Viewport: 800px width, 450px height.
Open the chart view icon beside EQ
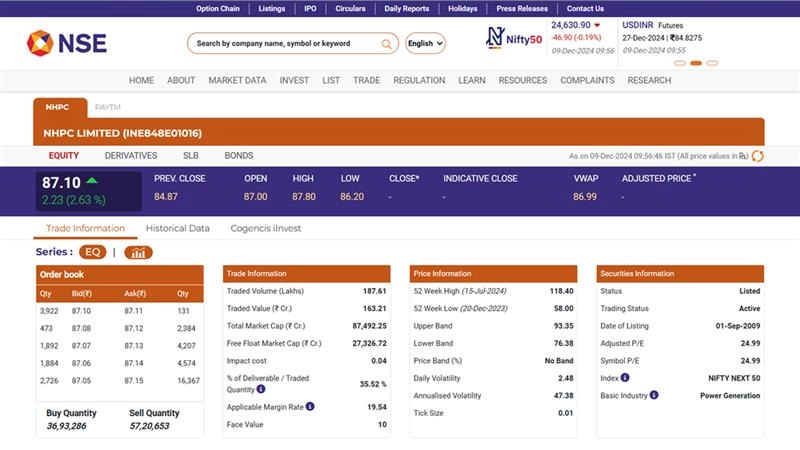pos(138,252)
